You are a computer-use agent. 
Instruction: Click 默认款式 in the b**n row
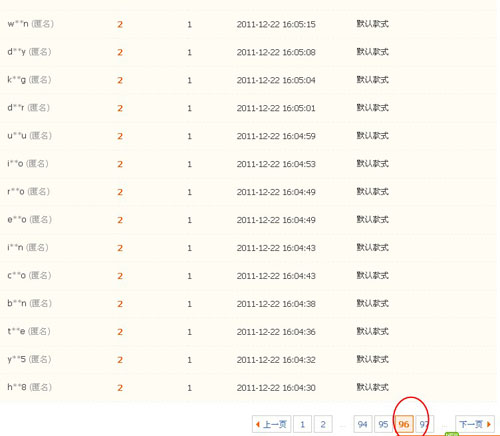pos(373,303)
